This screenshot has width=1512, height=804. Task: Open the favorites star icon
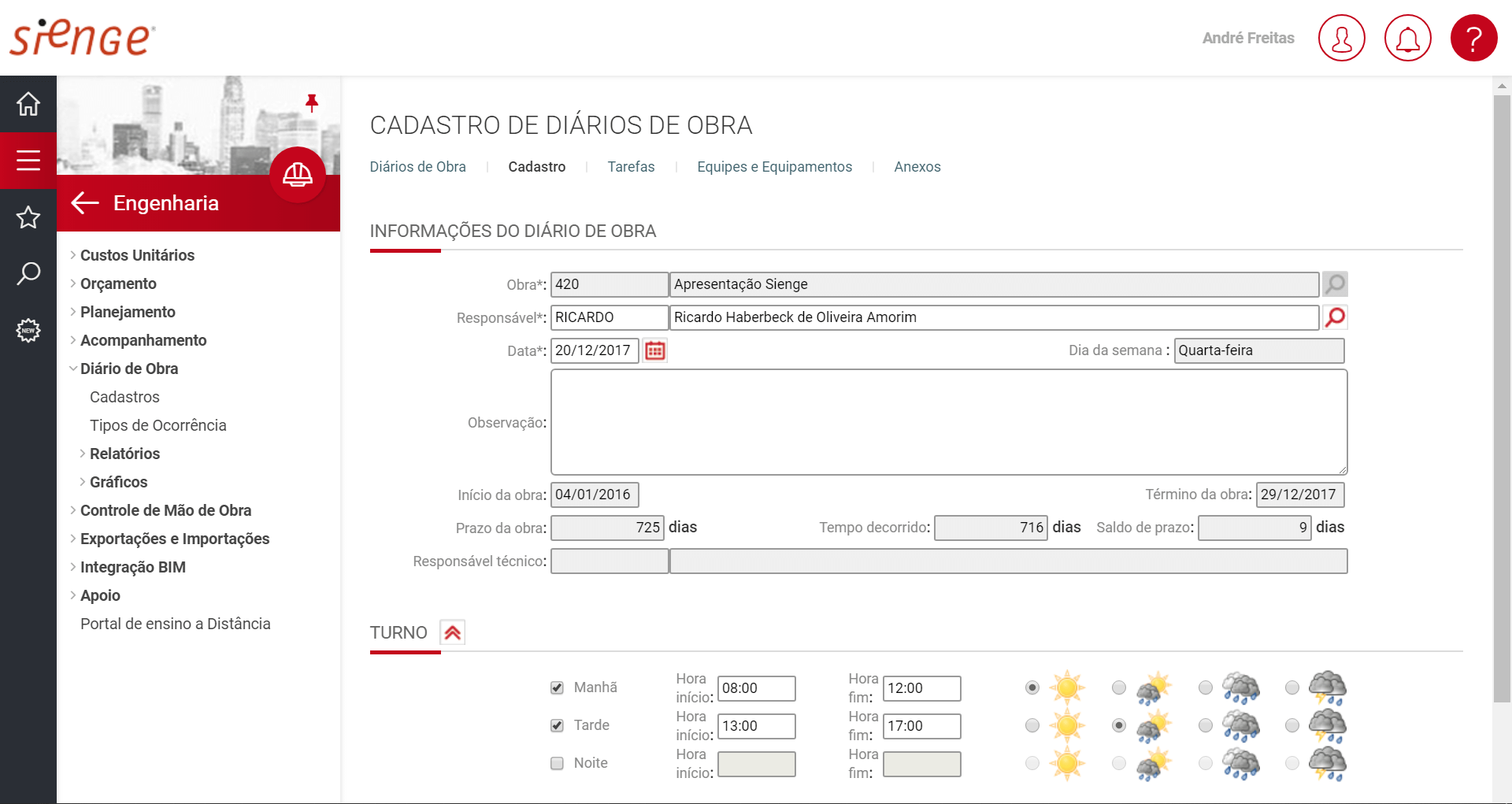(28, 217)
